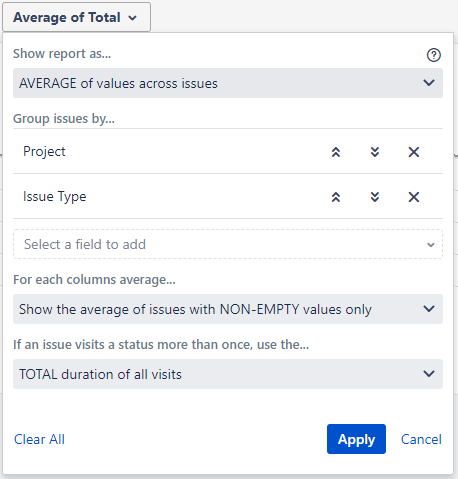
Task: Click small chevron in Select a field box
Action: (x=431, y=245)
